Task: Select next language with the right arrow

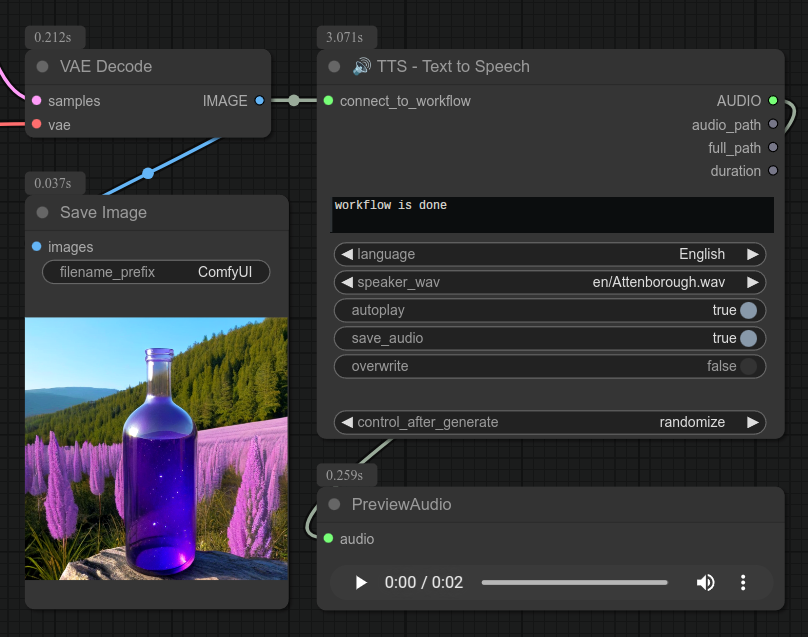Action: [753, 254]
